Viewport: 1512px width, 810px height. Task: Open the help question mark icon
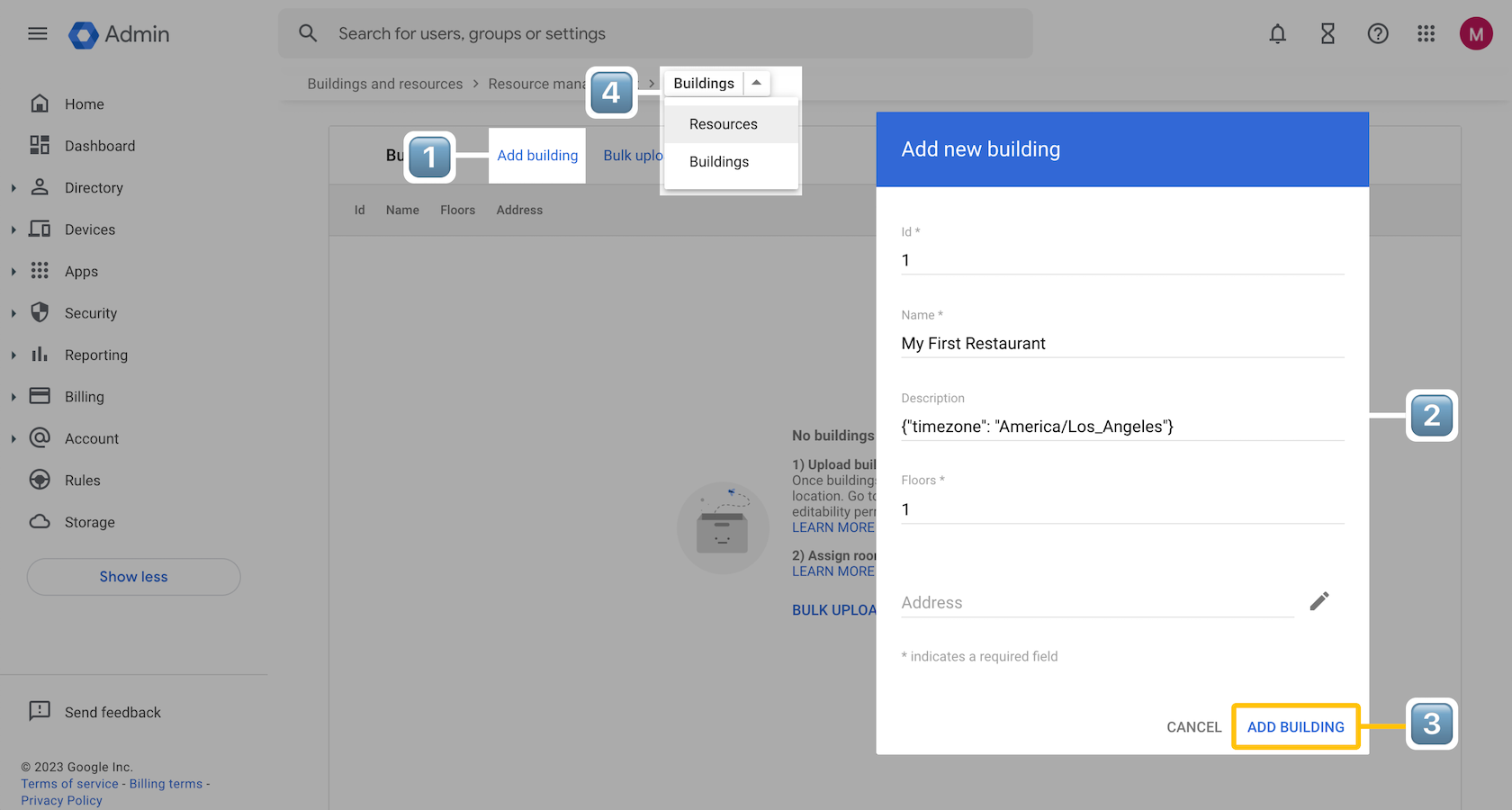tap(1377, 34)
